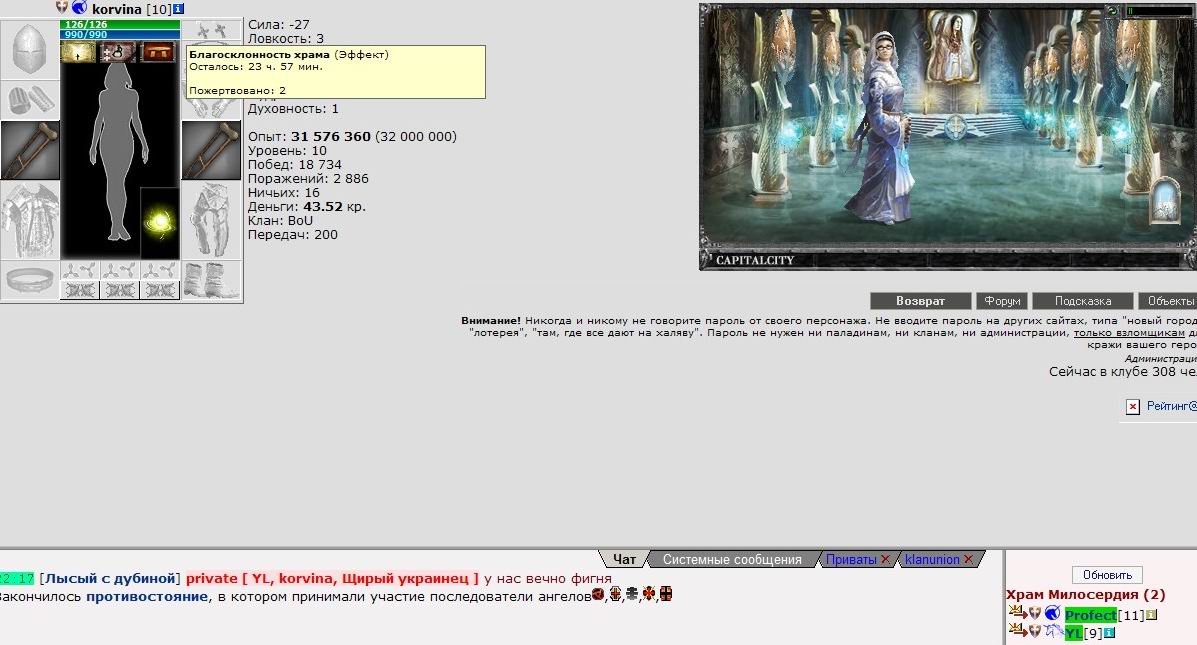
Task: Open the Приваты tab
Action: coord(851,560)
